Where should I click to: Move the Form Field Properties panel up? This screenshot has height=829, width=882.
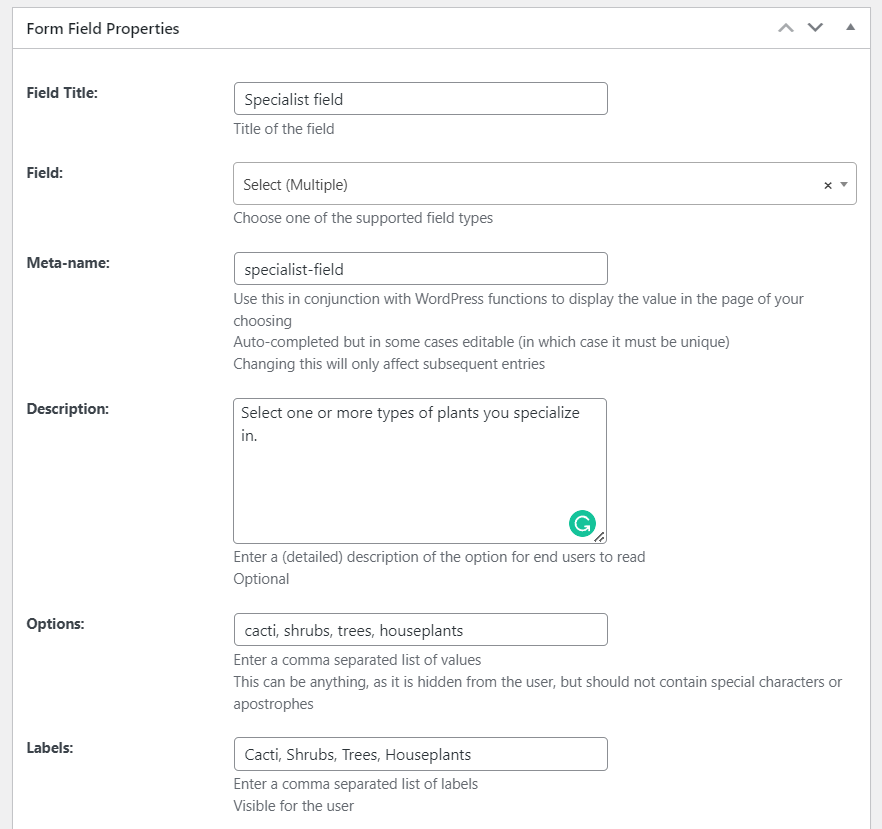pos(786,28)
